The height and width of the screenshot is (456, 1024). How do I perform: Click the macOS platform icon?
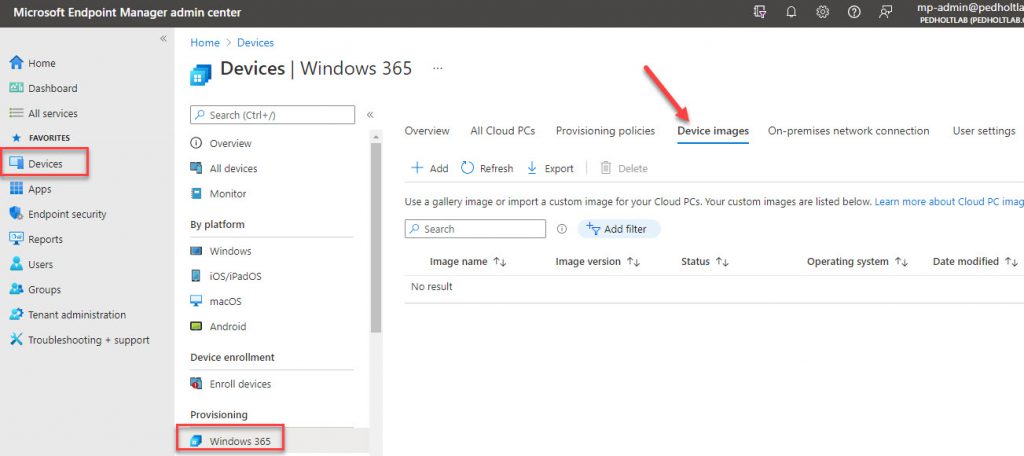tap(196, 301)
